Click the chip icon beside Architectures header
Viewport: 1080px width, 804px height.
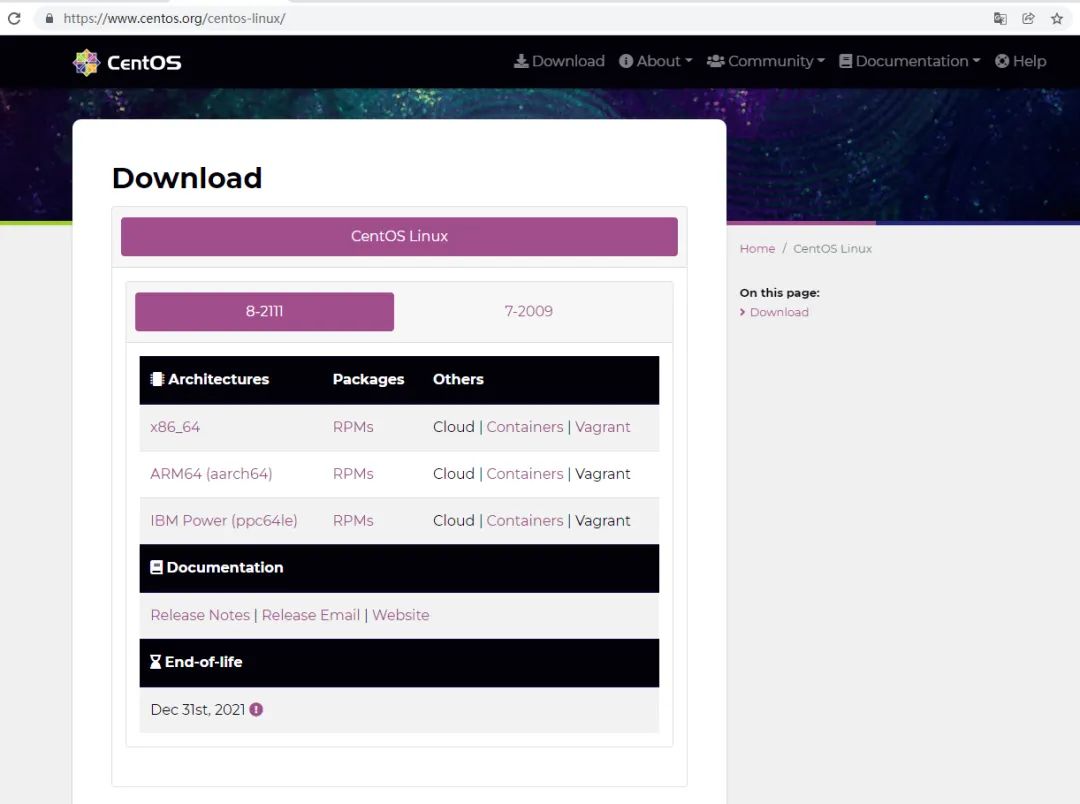point(156,379)
